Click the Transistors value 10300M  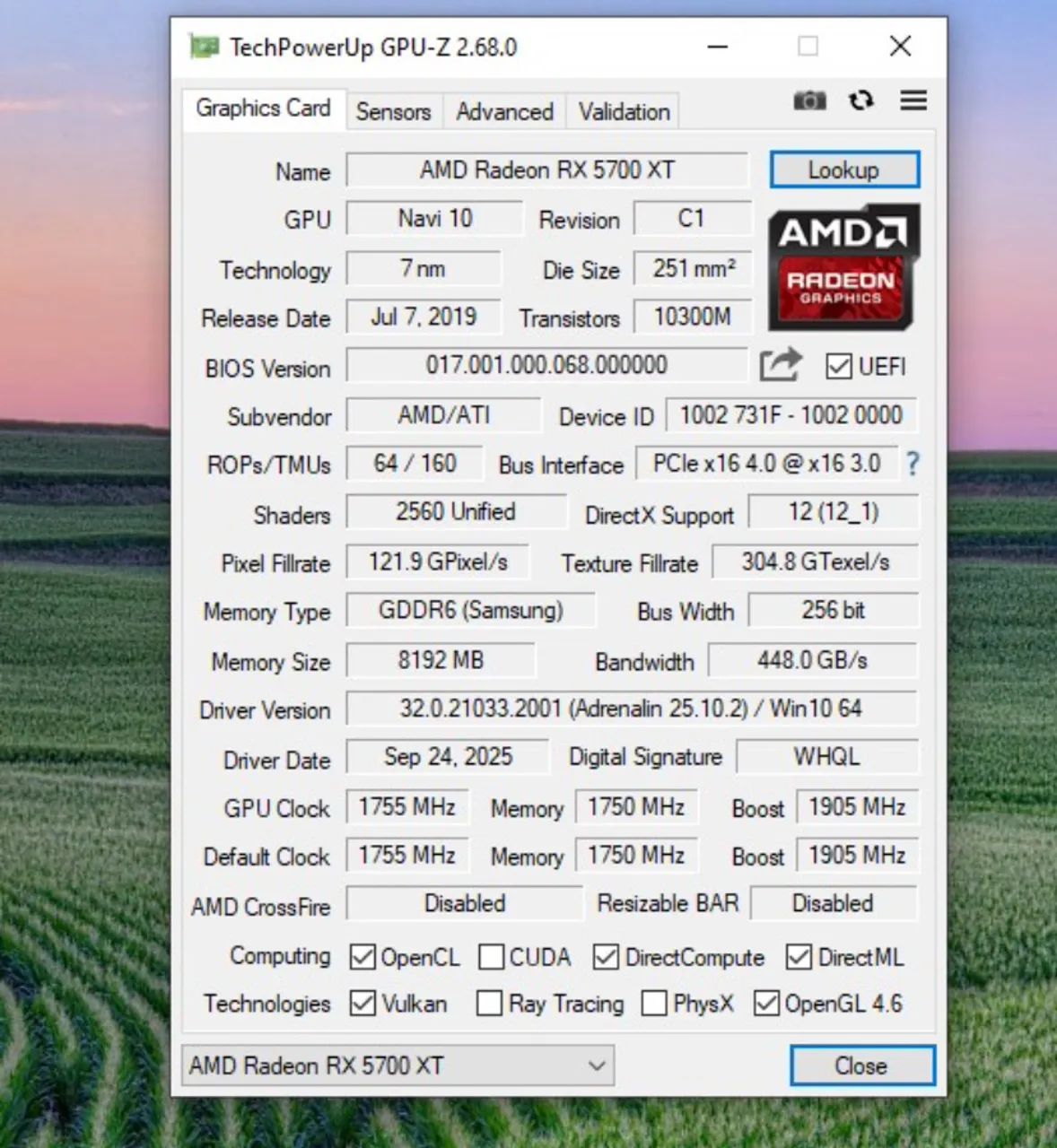pos(693,317)
